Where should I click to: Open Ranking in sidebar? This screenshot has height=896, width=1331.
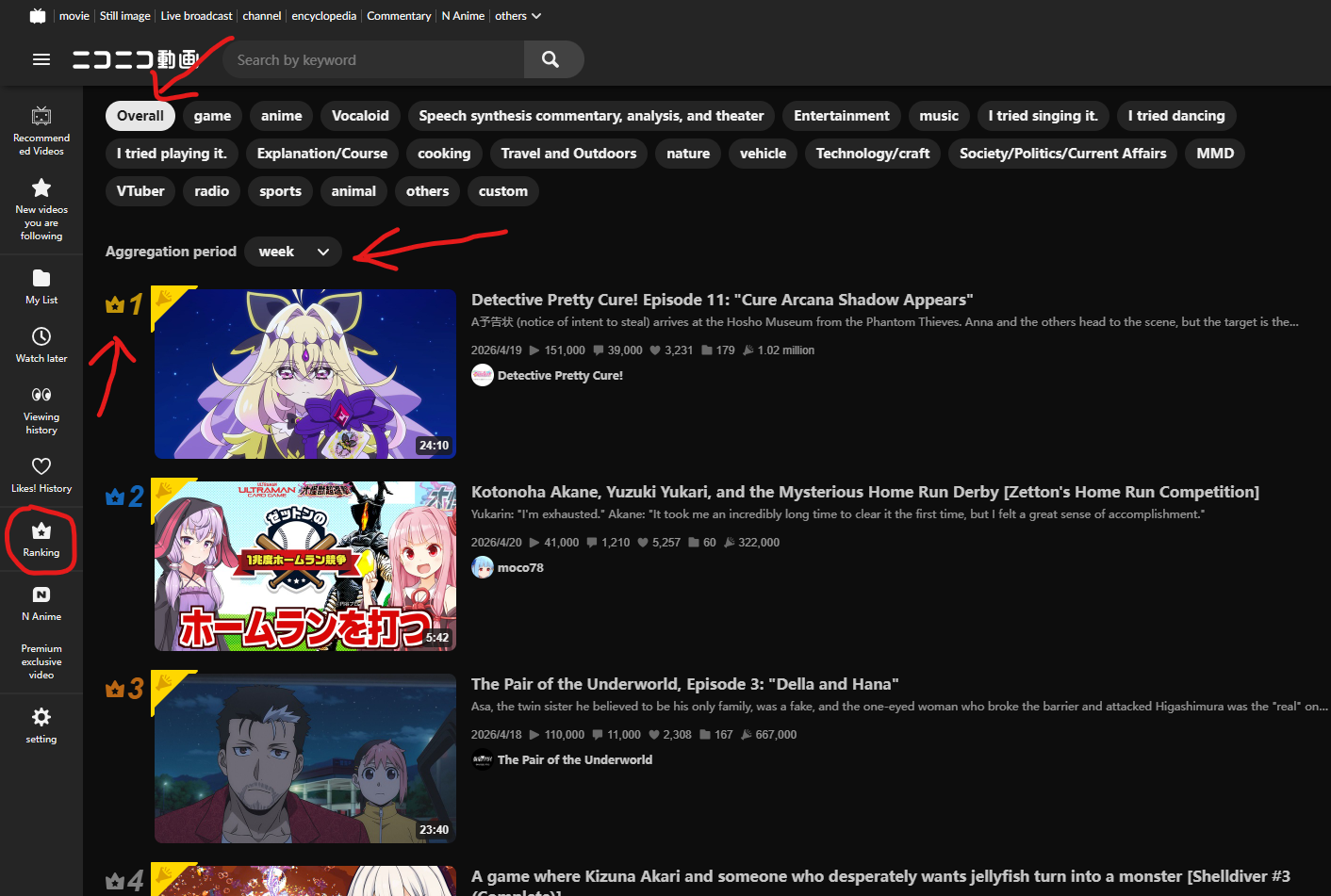[x=41, y=539]
